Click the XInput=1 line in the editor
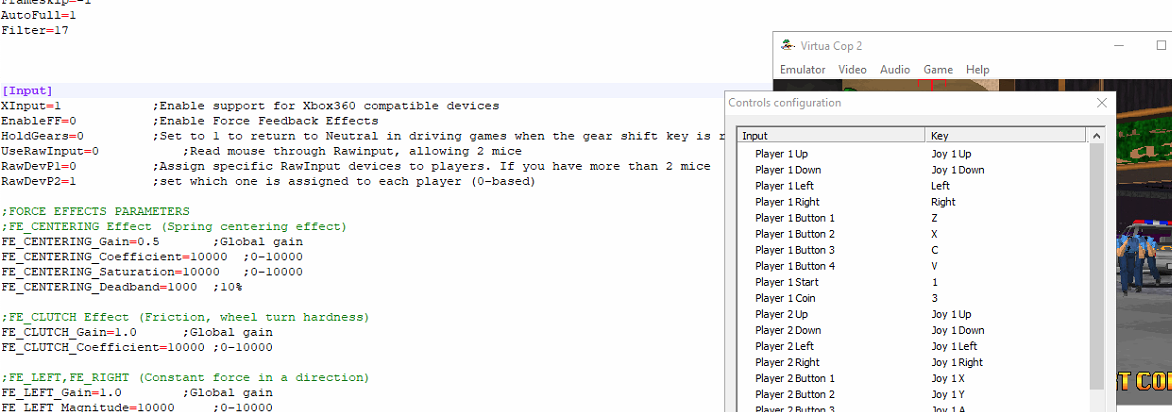The width and height of the screenshot is (1172, 412). [x=31, y=106]
